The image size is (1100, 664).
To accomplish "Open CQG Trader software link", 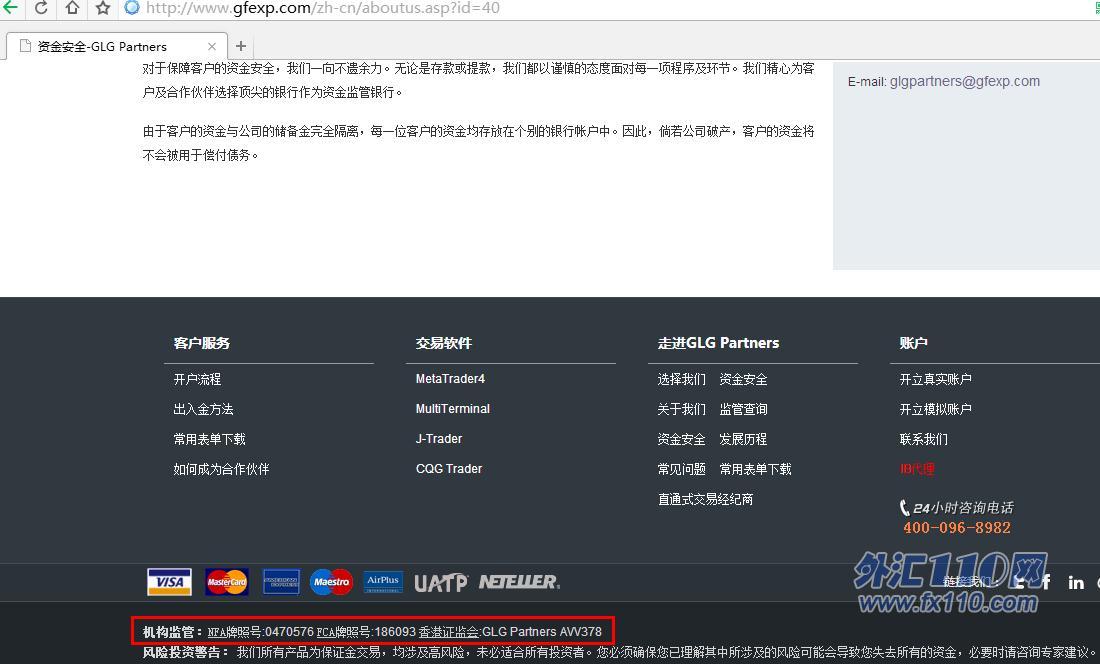I will point(449,469).
